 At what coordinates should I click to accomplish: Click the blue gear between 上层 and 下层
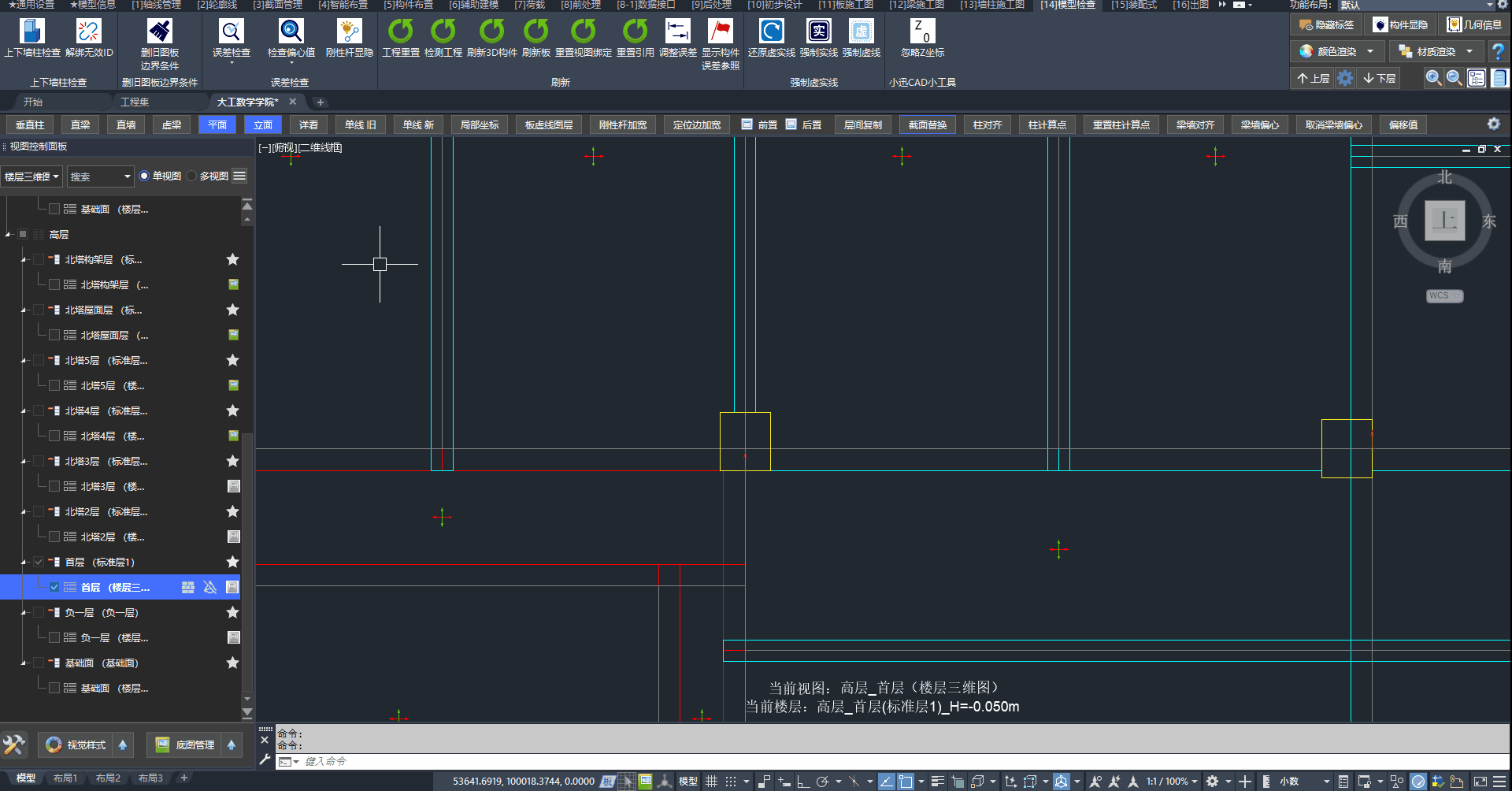pyautogui.click(x=1345, y=78)
